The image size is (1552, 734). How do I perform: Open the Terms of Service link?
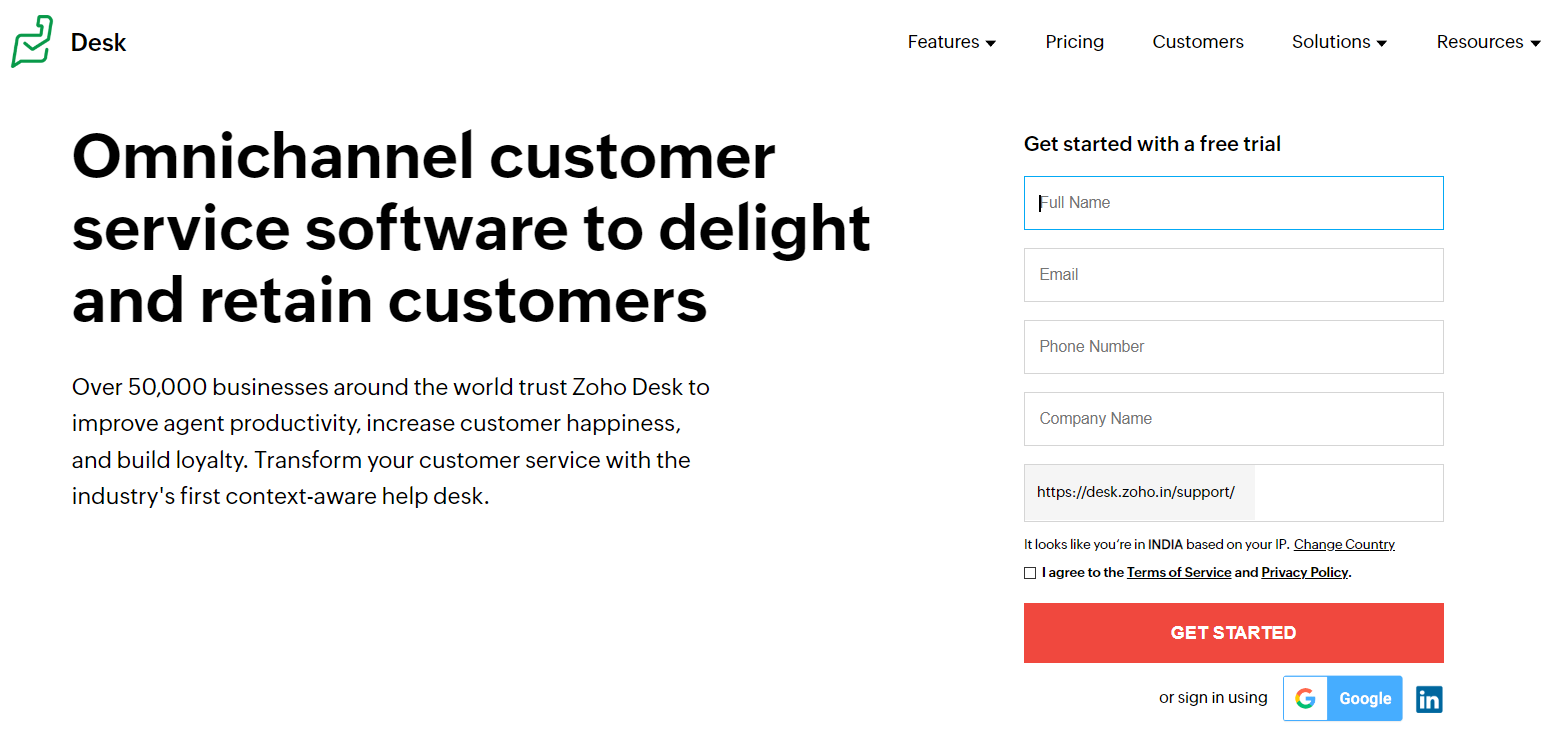pos(1179,573)
